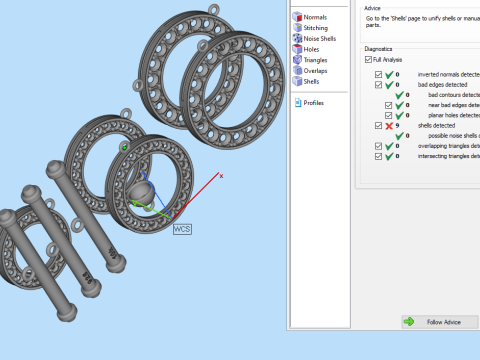Click the 'bad edges detected' text
480x360 pixels.
442,85
